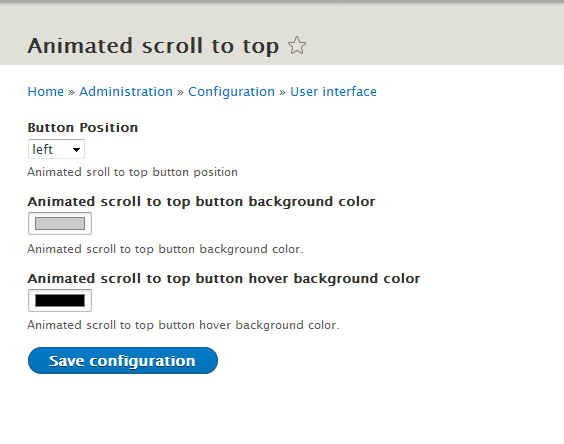
Task: Click the button background color description text
Action: [165, 249]
